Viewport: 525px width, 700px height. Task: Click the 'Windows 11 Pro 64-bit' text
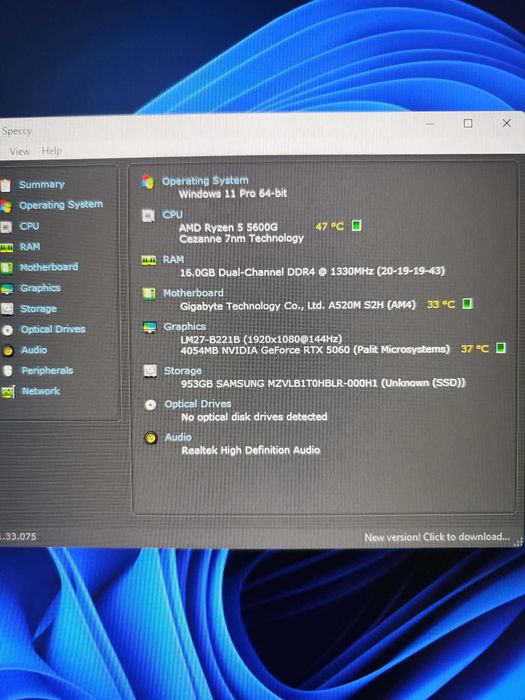(233, 193)
